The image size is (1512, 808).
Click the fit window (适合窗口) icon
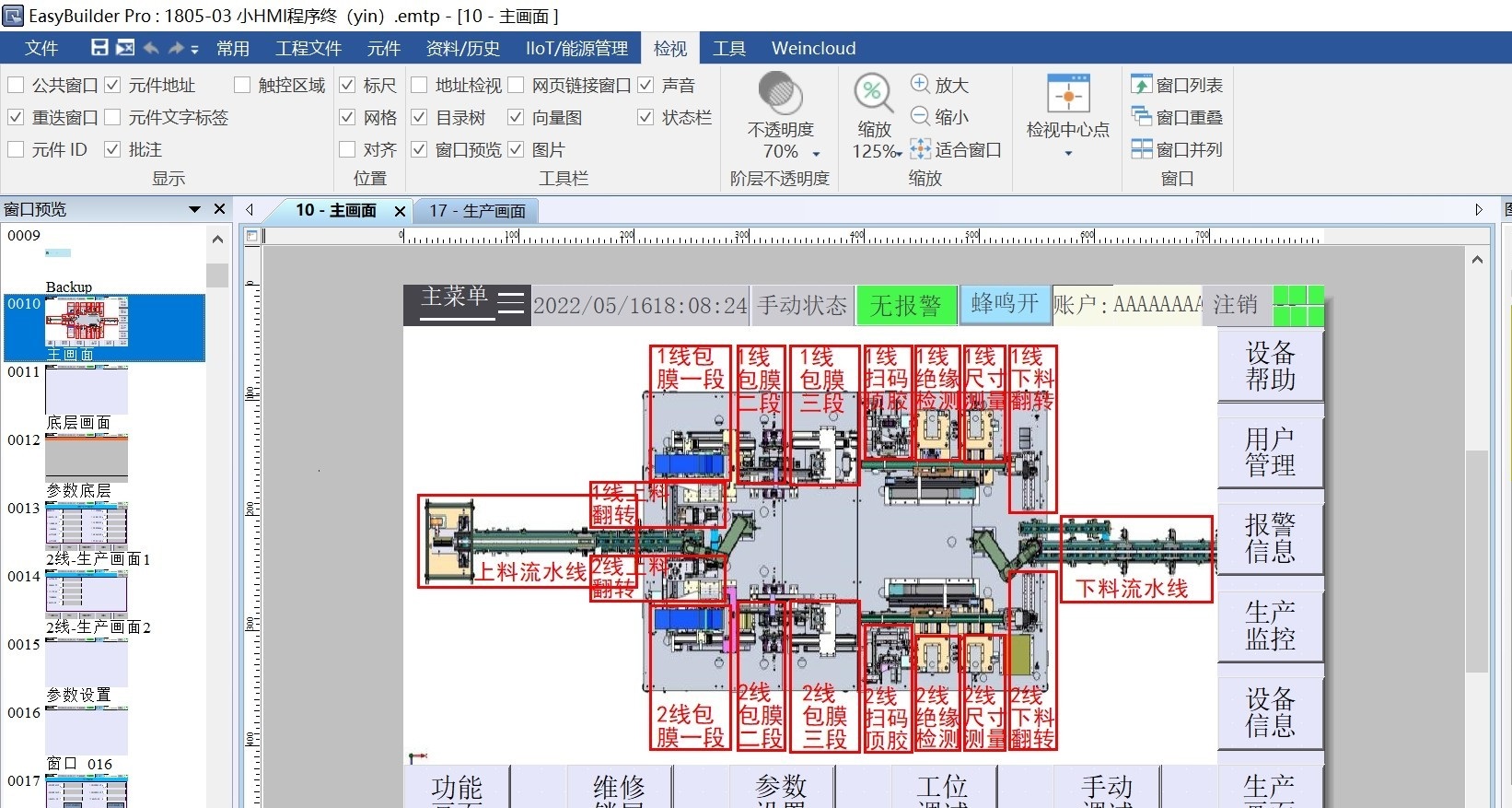pos(920,148)
